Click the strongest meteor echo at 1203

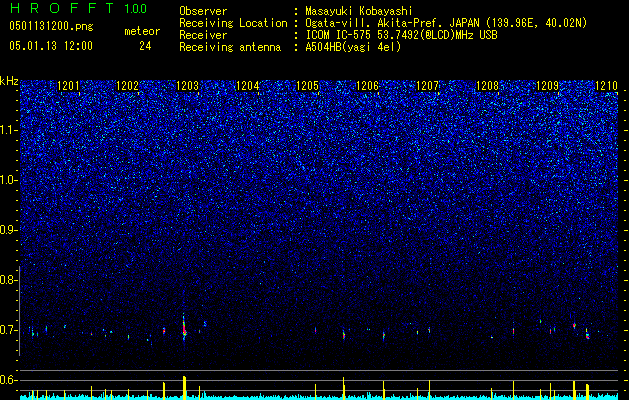tap(184, 327)
